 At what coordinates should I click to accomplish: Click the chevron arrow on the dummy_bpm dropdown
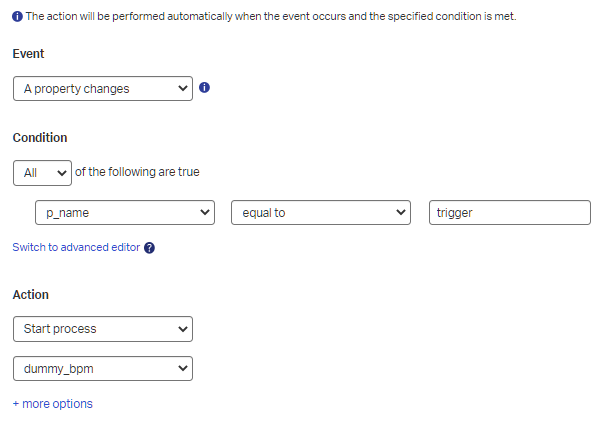pyautogui.click(x=182, y=369)
